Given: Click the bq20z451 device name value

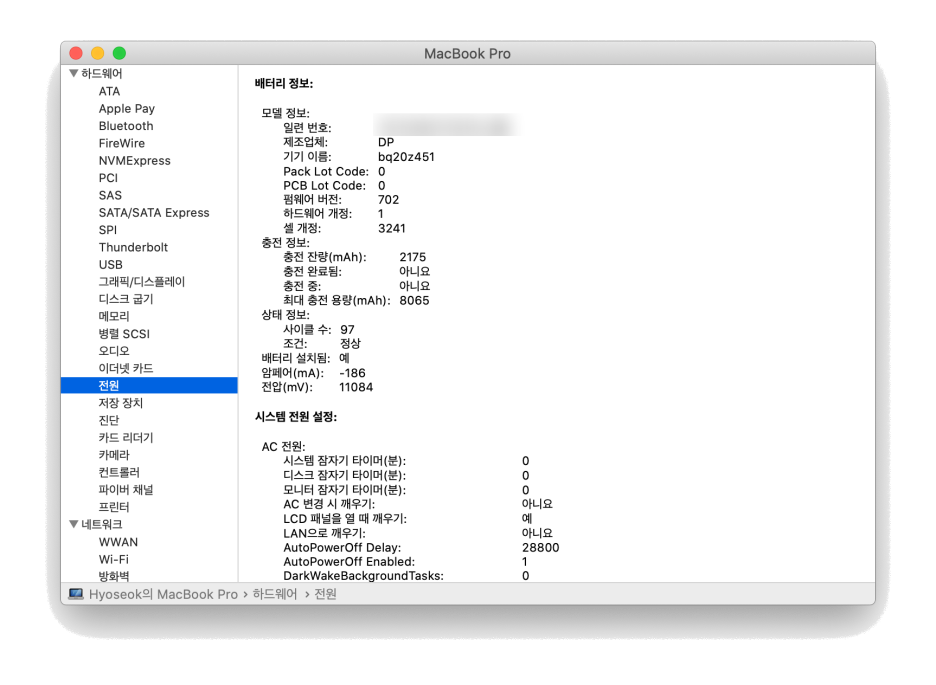Looking at the screenshot, I should tap(406, 157).
